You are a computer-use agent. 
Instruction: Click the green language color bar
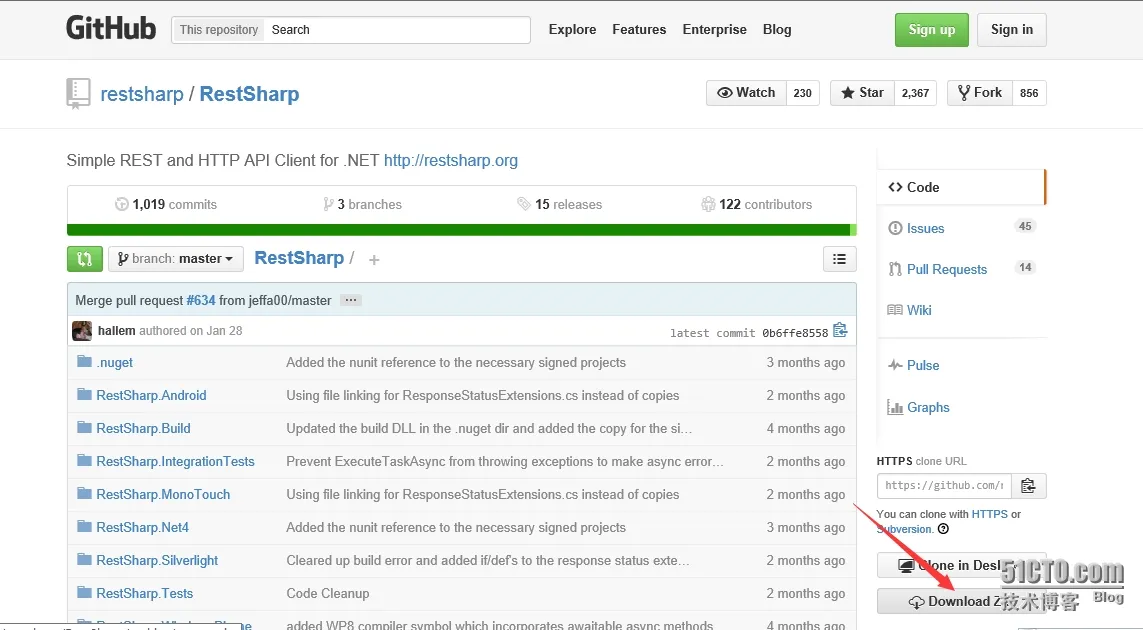(460, 230)
